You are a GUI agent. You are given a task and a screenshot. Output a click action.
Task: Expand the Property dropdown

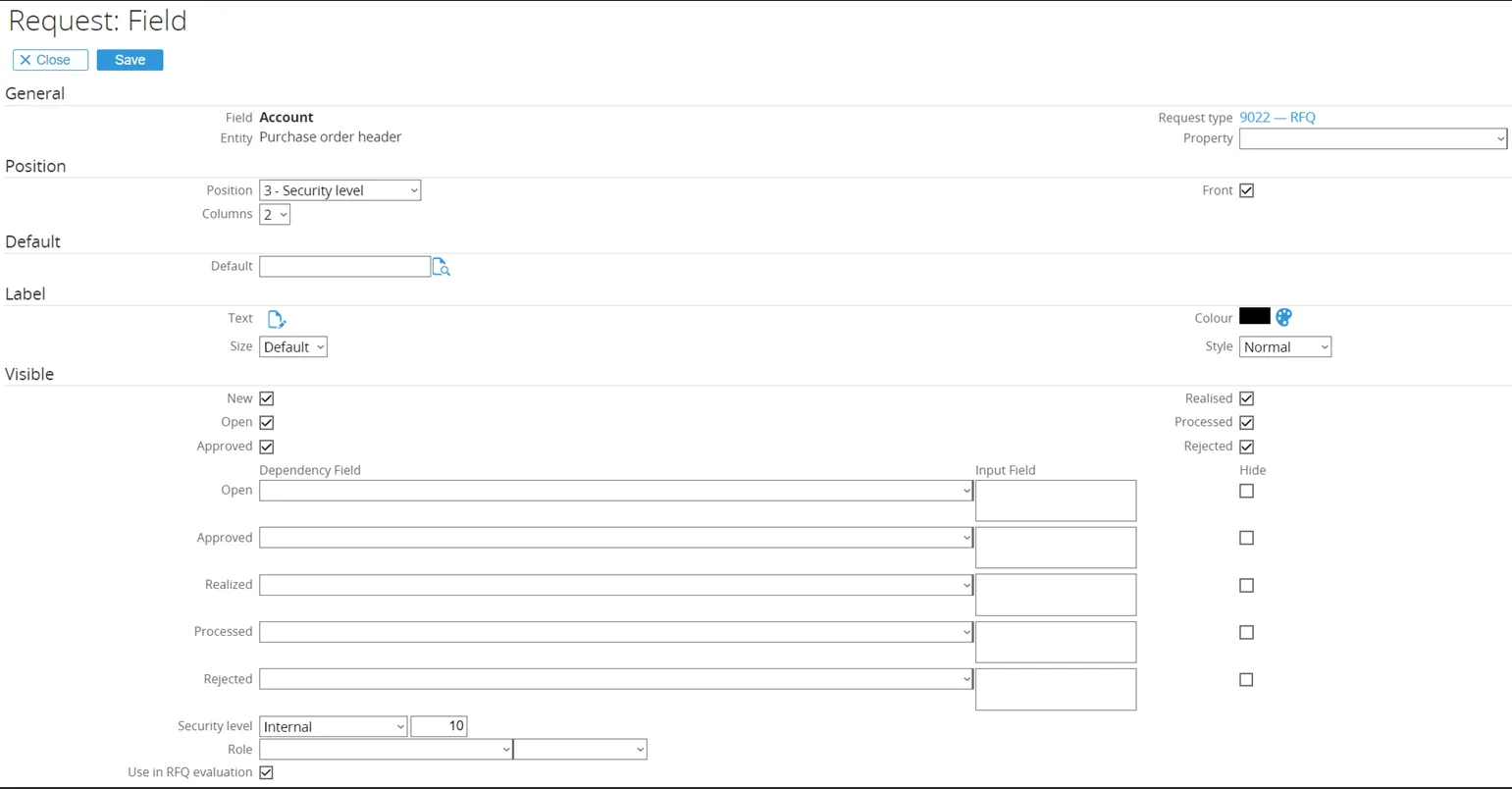(x=1372, y=139)
